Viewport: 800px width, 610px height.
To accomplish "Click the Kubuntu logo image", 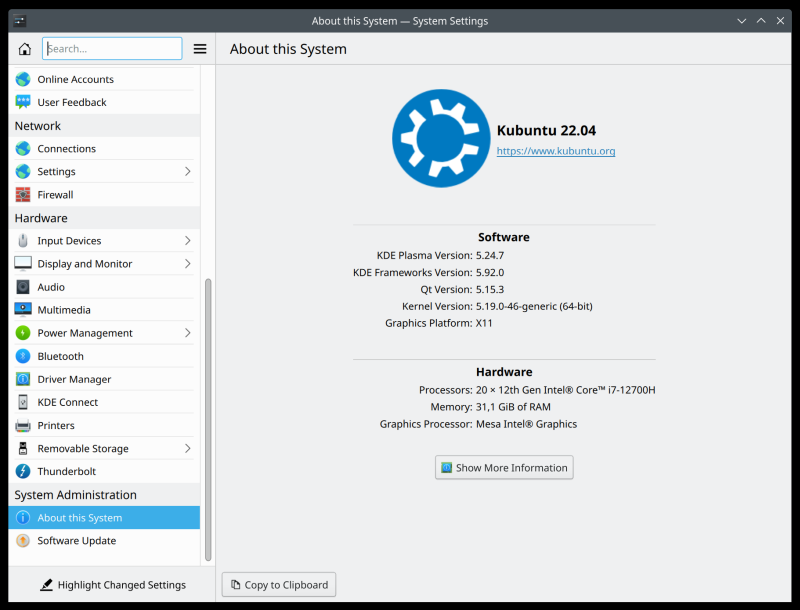I will 439,139.
